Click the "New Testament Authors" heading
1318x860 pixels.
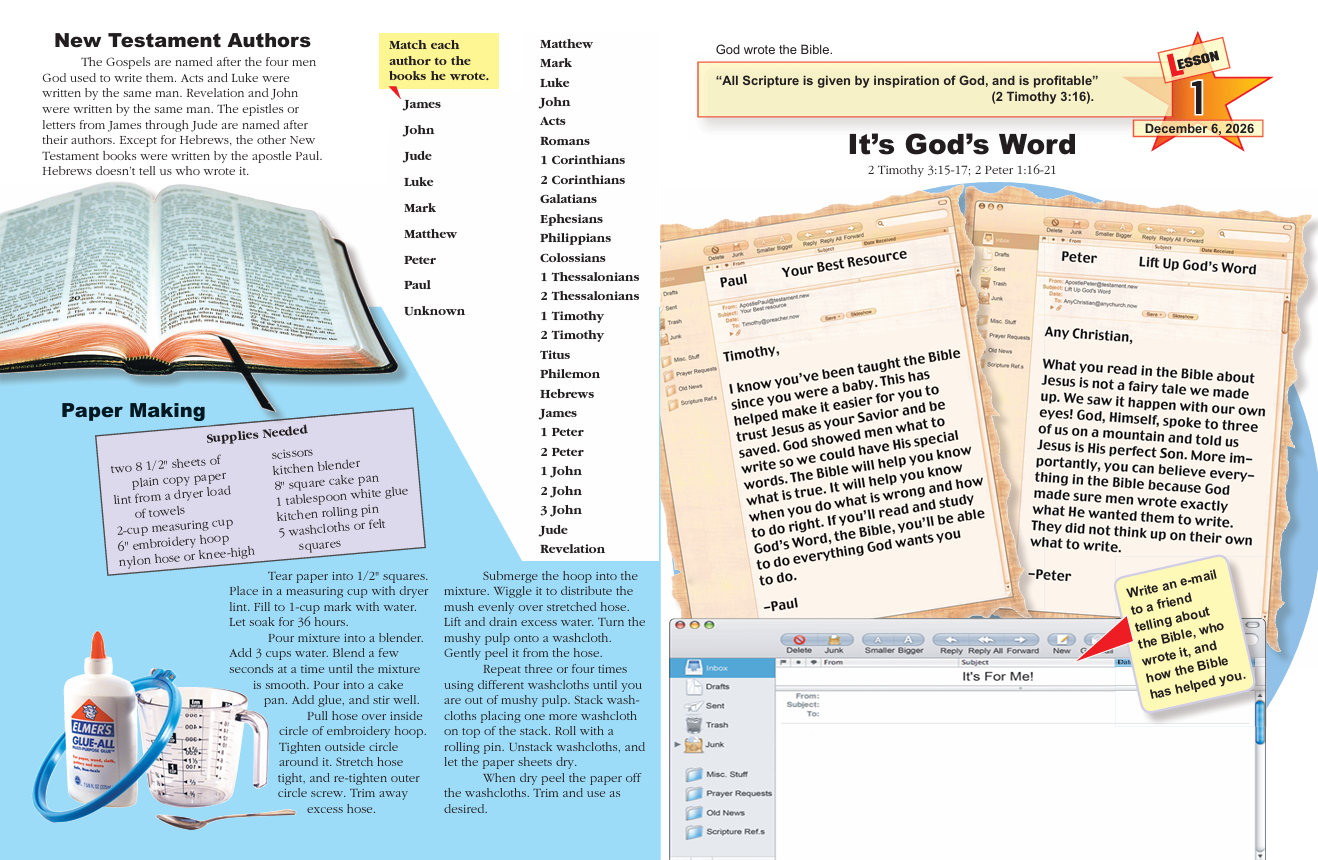coord(182,41)
